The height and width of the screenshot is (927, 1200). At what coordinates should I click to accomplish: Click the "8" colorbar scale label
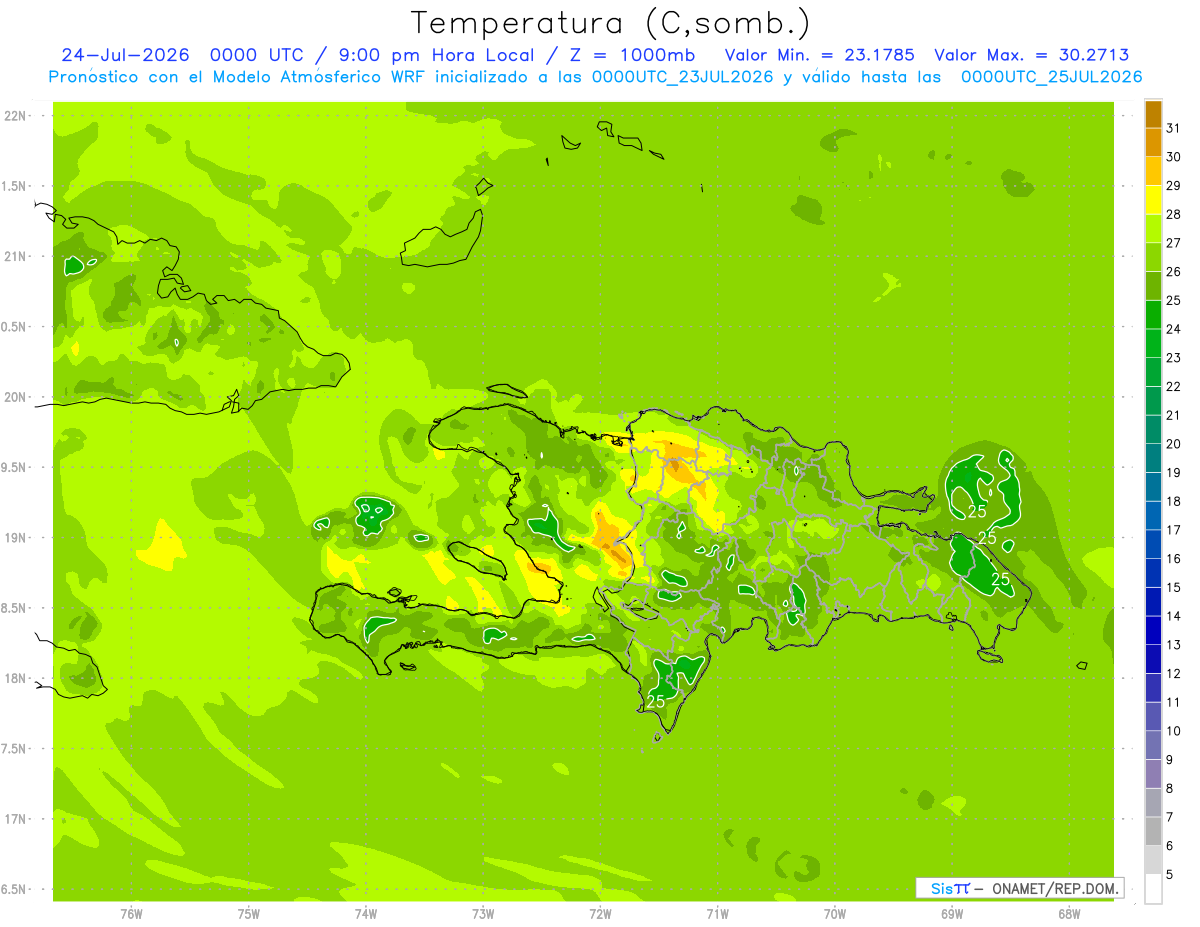pos(1170,789)
